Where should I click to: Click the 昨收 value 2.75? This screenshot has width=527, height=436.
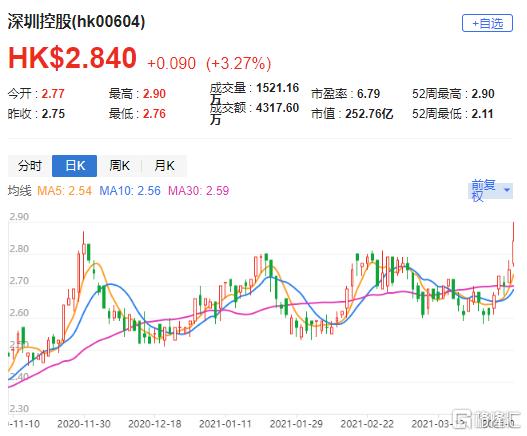pyautogui.click(x=53, y=114)
